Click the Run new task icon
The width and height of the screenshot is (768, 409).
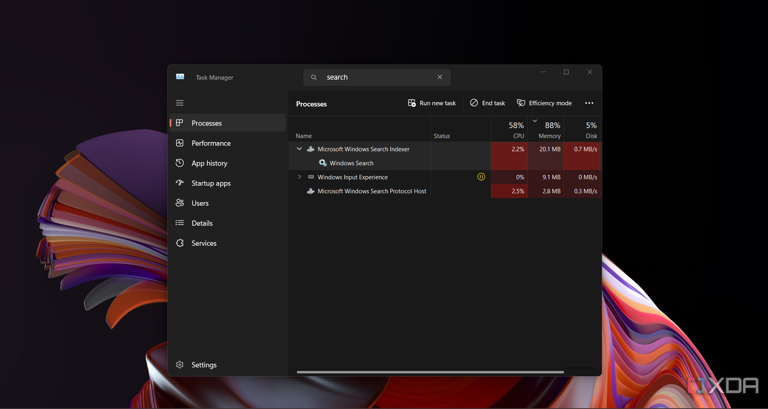tap(412, 103)
